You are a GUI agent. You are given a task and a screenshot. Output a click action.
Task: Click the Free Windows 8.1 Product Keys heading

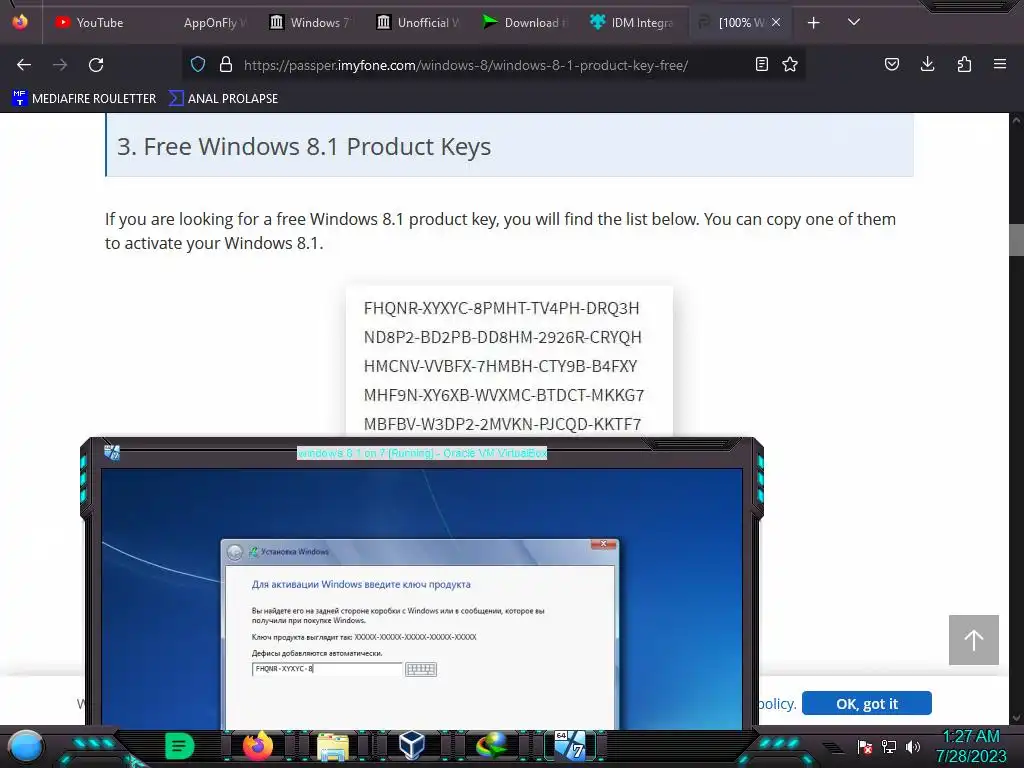(x=304, y=146)
